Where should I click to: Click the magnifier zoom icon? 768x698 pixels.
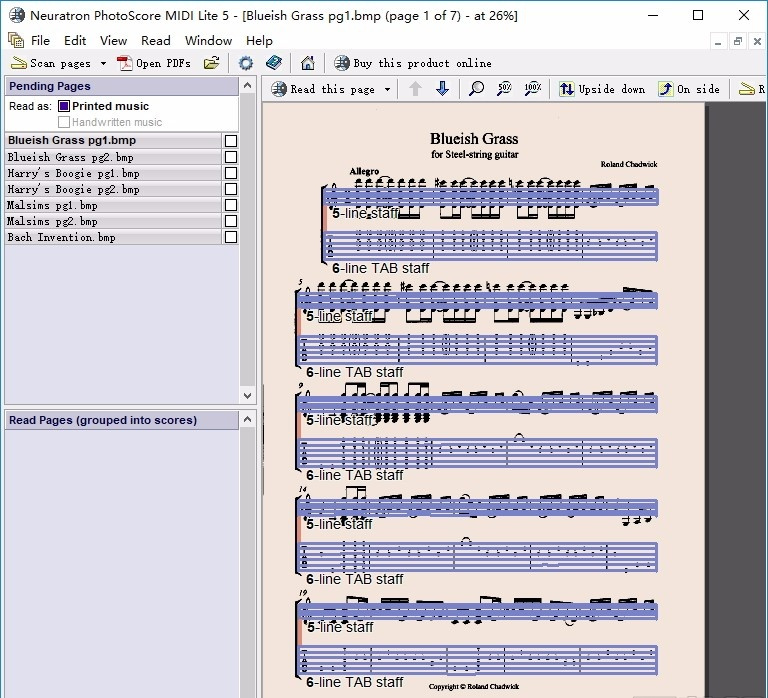point(477,89)
